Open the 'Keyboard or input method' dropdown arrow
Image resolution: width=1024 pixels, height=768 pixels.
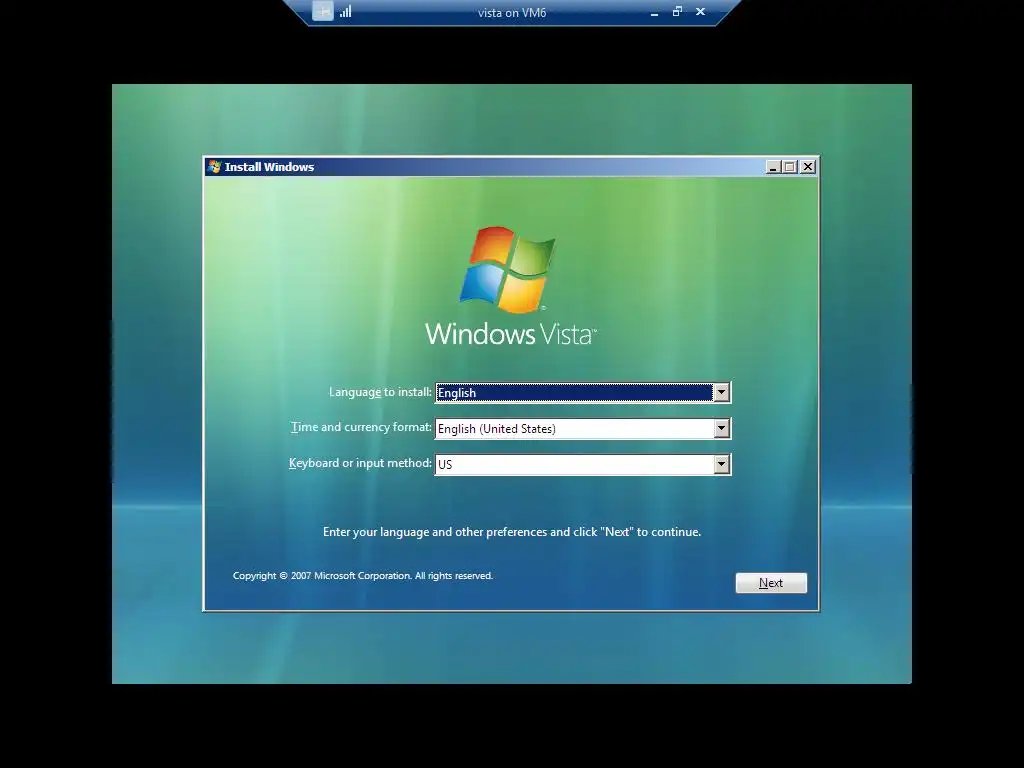coord(721,464)
